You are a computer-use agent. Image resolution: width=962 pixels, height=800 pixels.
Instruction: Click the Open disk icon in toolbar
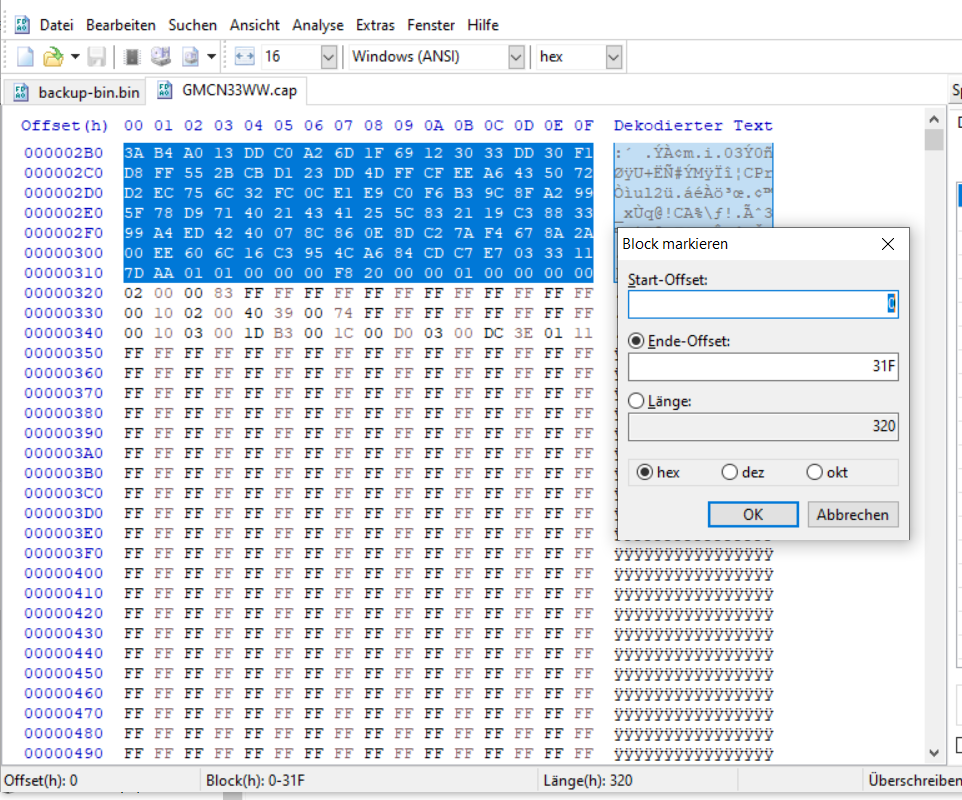(x=161, y=57)
